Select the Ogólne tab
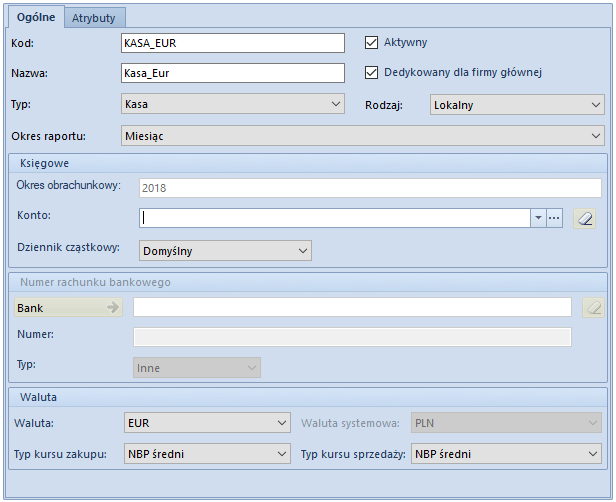The image size is (616, 502). click(x=36, y=17)
